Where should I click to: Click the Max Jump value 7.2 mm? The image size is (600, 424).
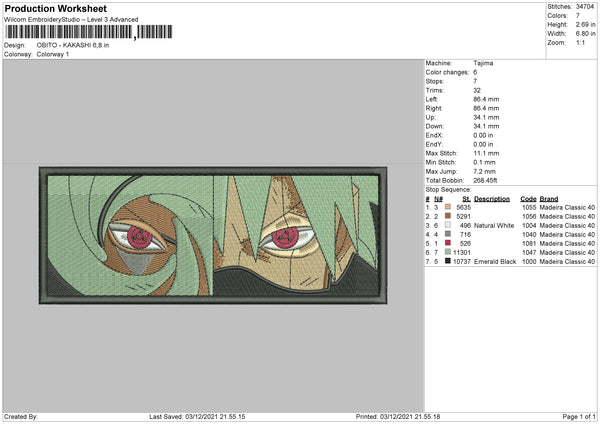[484, 171]
